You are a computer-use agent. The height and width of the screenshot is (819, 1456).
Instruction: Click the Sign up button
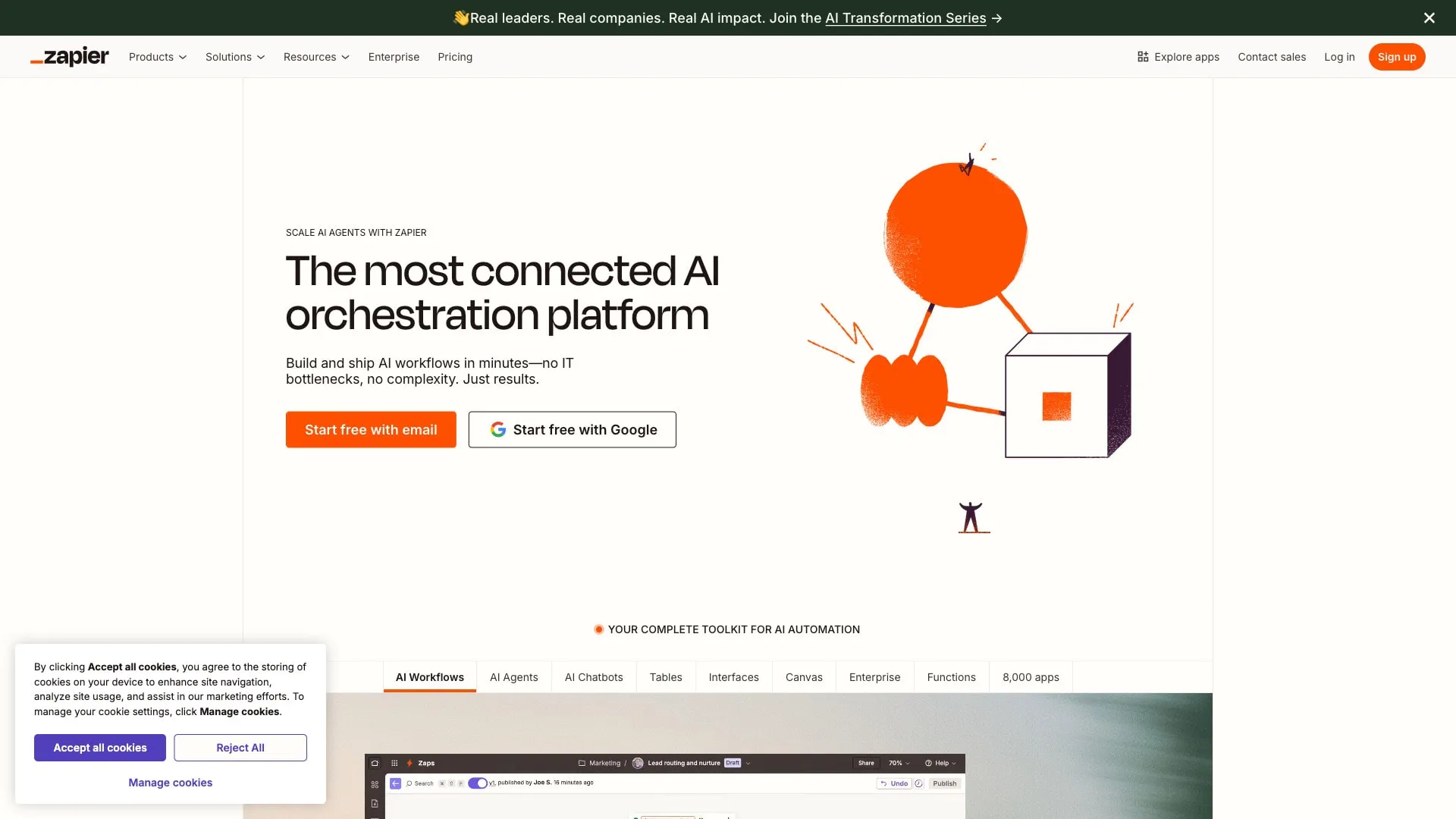(1397, 57)
